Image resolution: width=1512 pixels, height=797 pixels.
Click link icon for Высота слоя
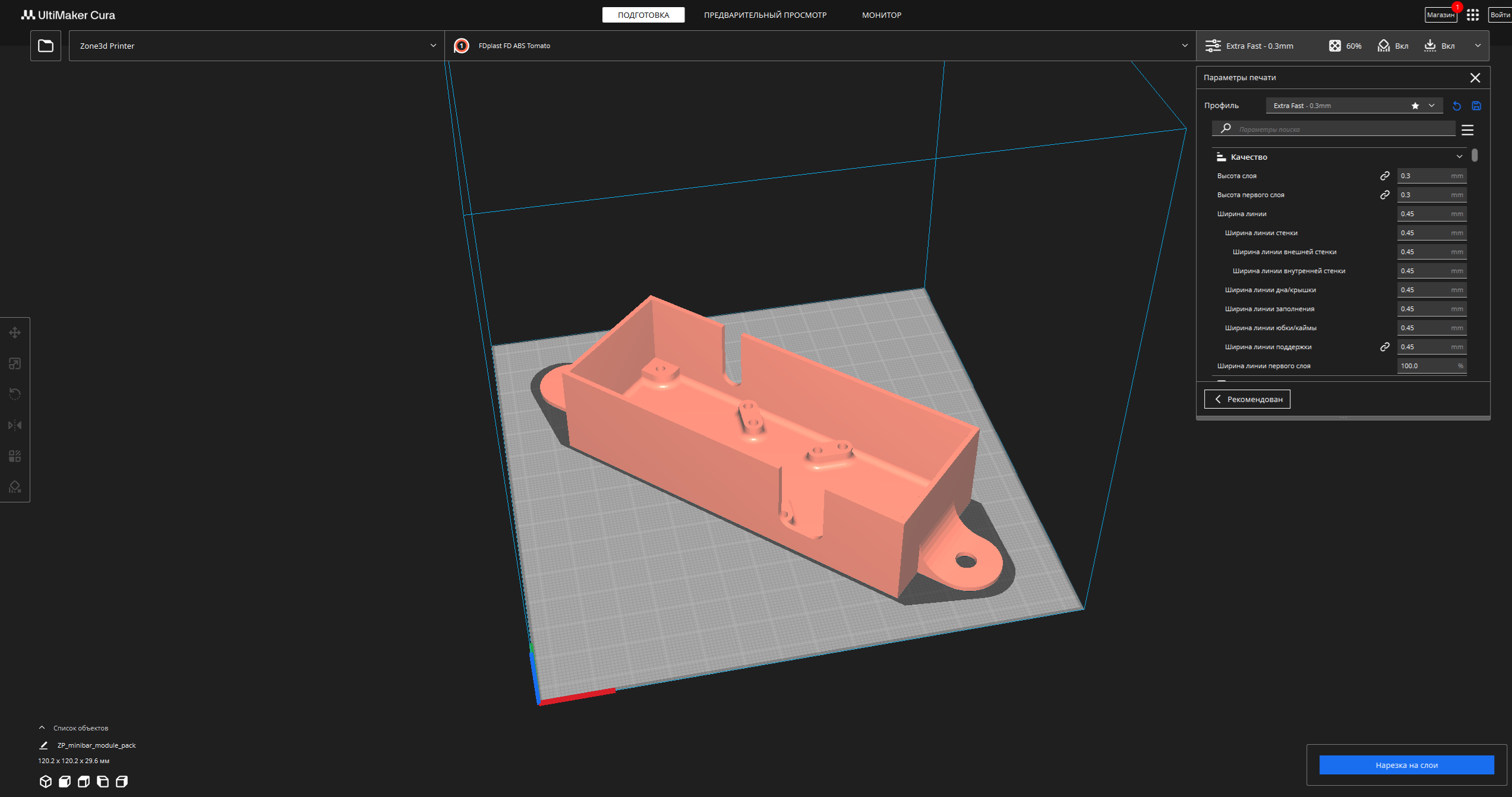point(1385,176)
